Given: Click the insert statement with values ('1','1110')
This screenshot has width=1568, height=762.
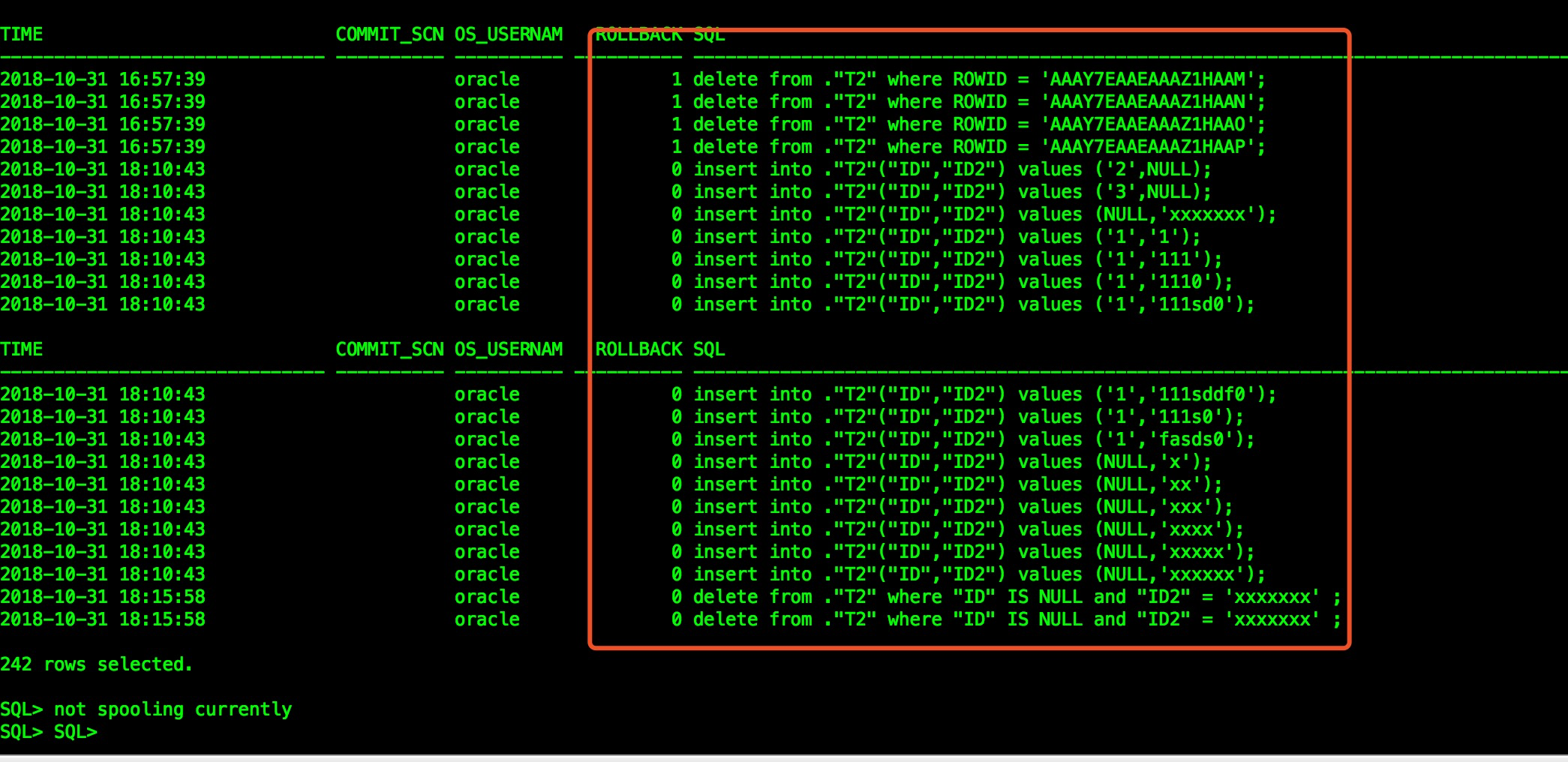Looking at the screenshot, I should [963, 282].
